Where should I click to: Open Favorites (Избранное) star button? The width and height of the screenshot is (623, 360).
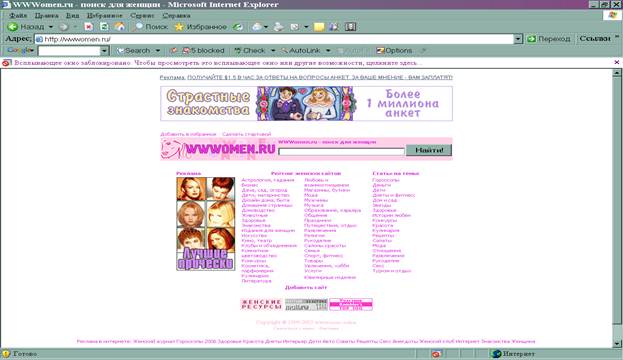(201, 27)
